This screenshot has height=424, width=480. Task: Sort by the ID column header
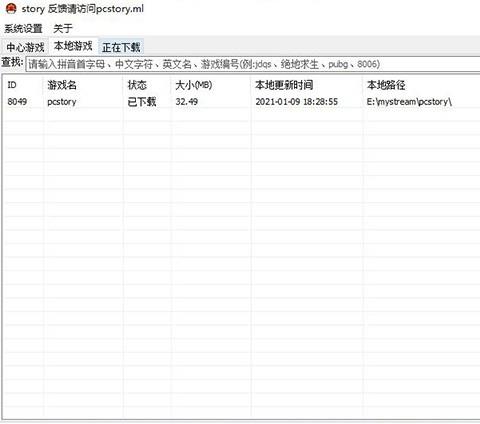pyautogui.click(x=12, y=85)
